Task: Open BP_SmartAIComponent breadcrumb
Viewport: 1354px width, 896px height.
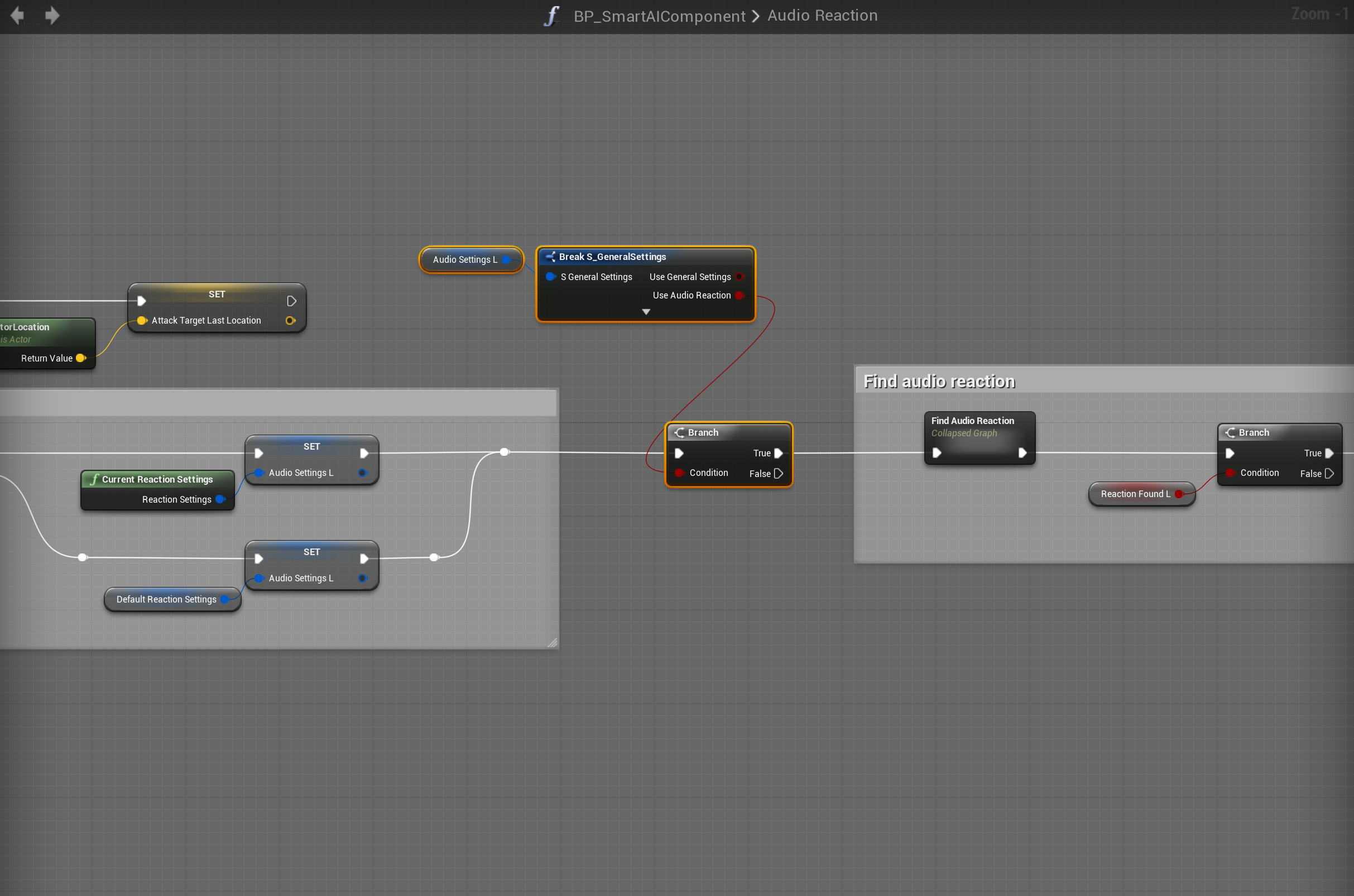Action: point(659,16)
